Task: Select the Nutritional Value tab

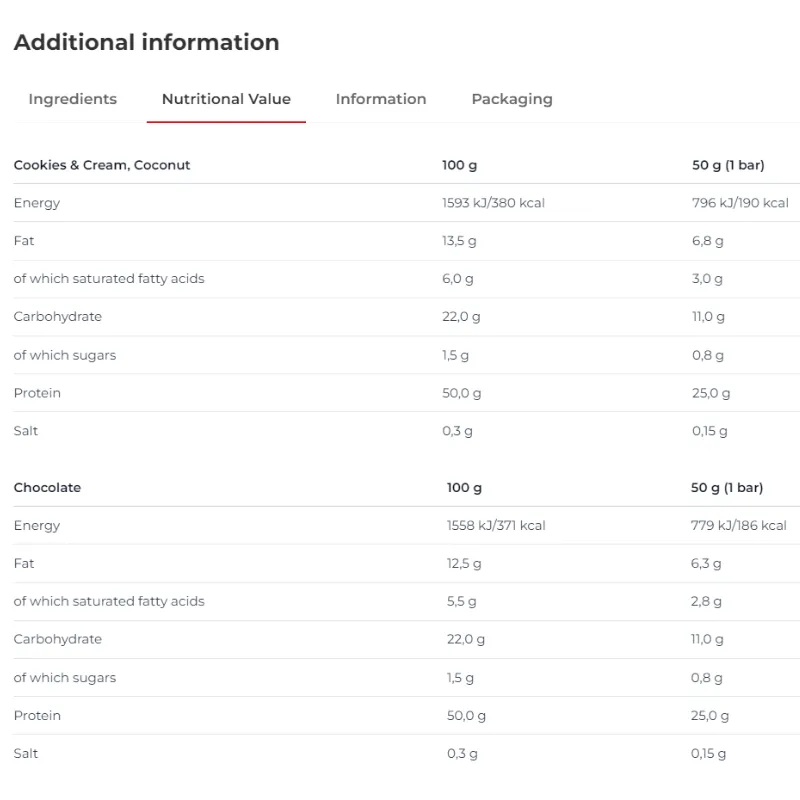Action: click(x=226, y=99)
